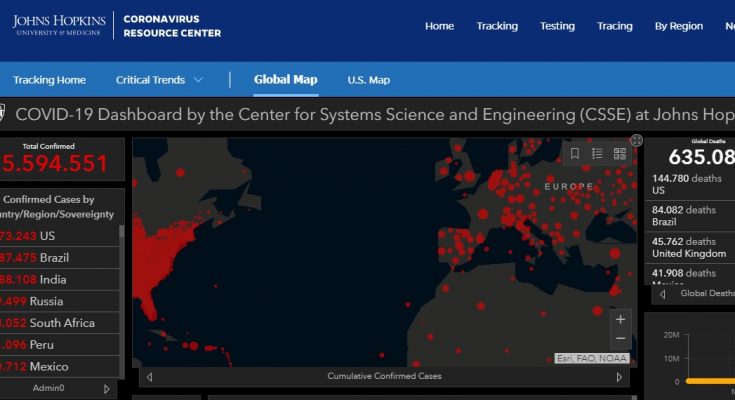Expand the Critical Trends dropdown chevron

tap(198, 80)
